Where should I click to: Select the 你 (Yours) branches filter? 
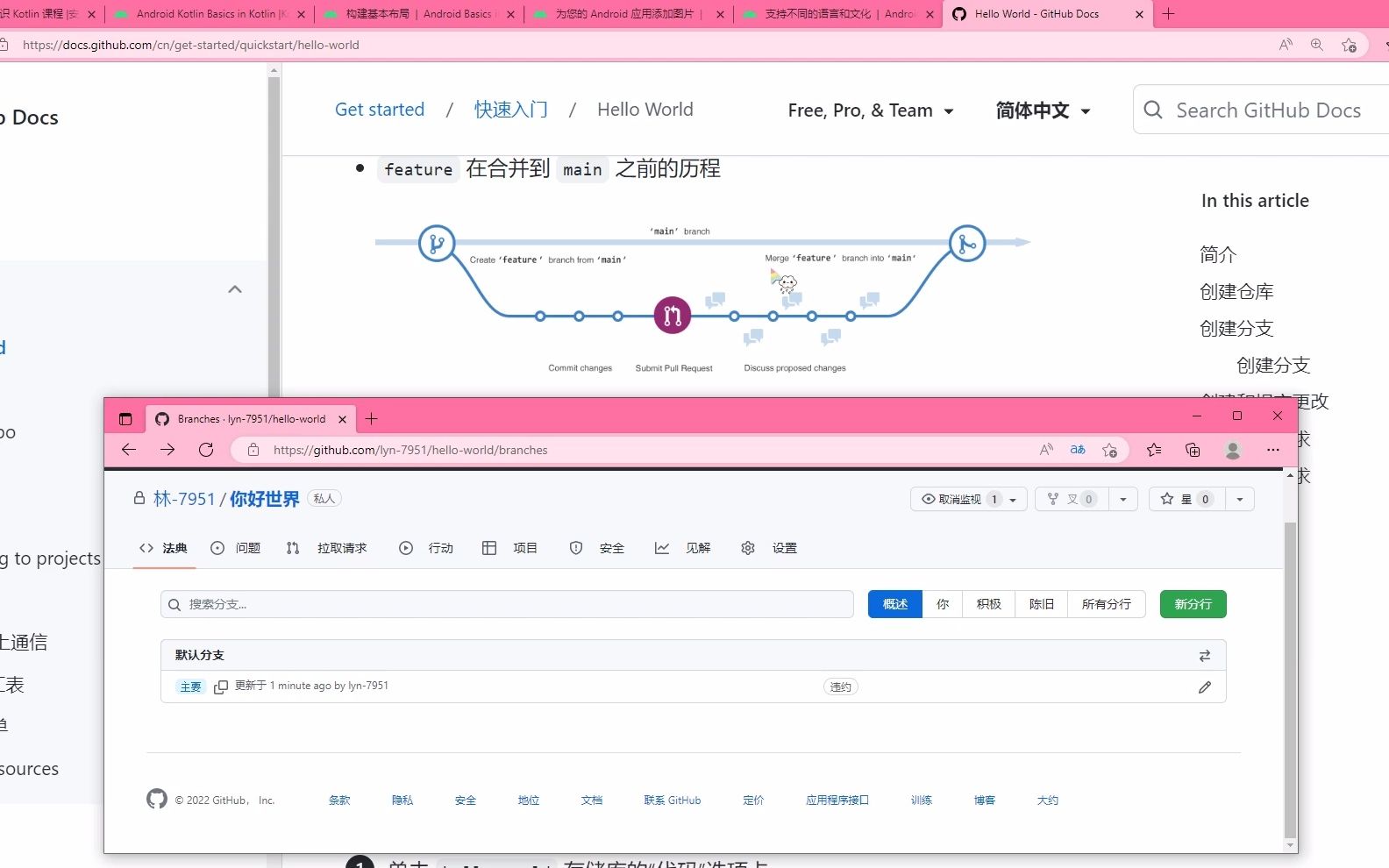click(943, 604)
